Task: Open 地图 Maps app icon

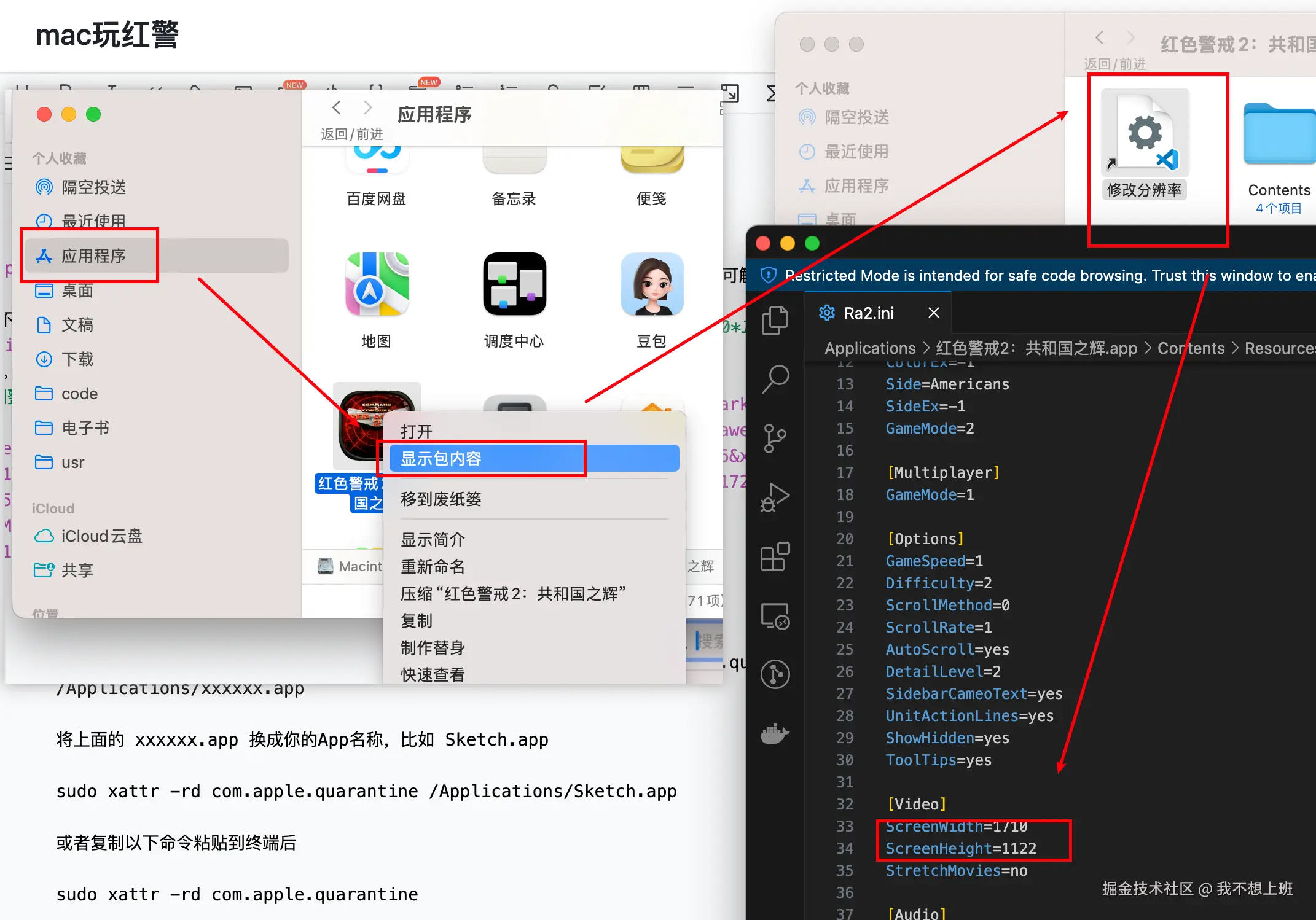Action: point(377,284)
